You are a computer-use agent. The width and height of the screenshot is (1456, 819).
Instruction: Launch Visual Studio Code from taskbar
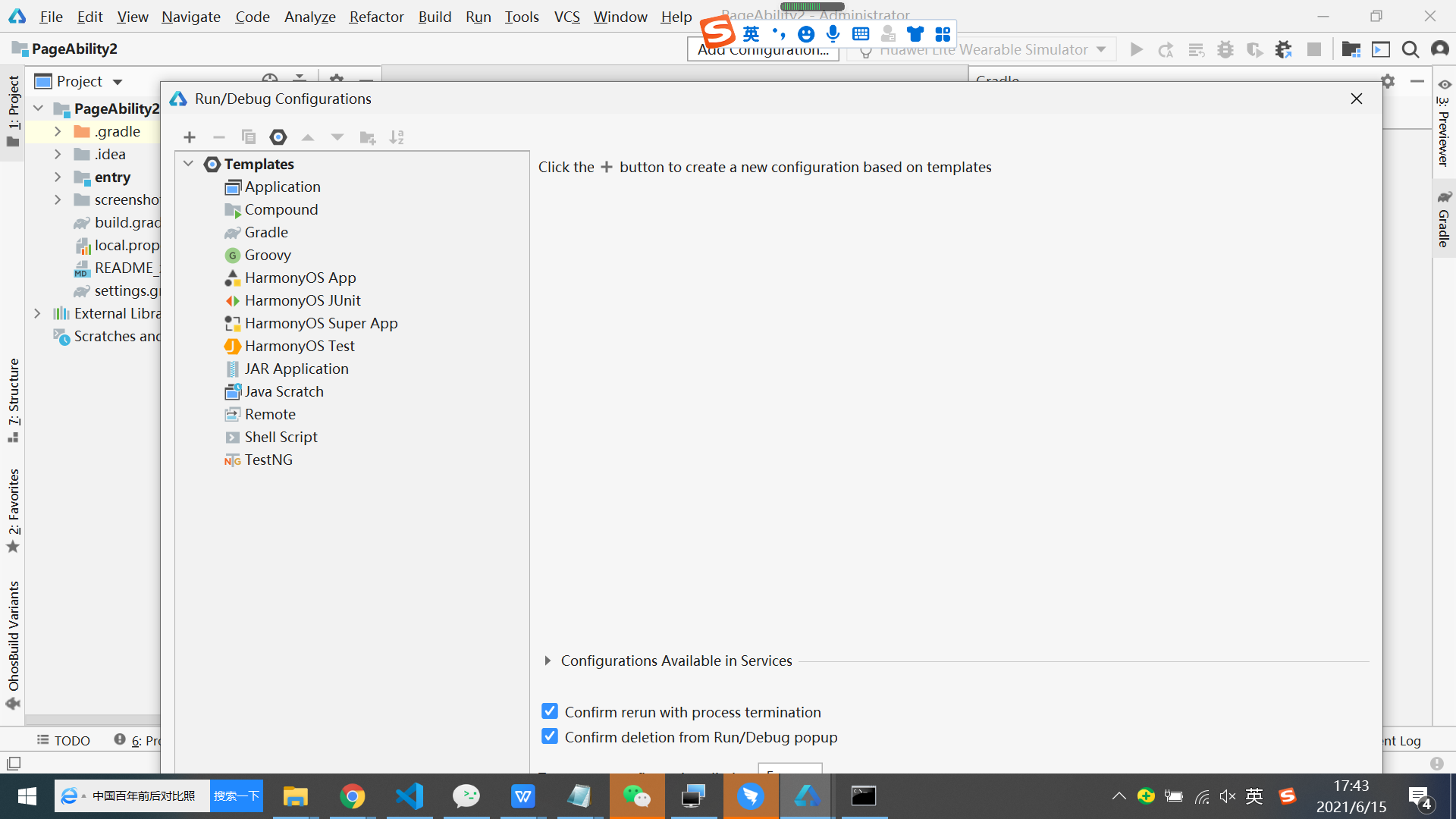pyautogui.click(x=409, y=796)
